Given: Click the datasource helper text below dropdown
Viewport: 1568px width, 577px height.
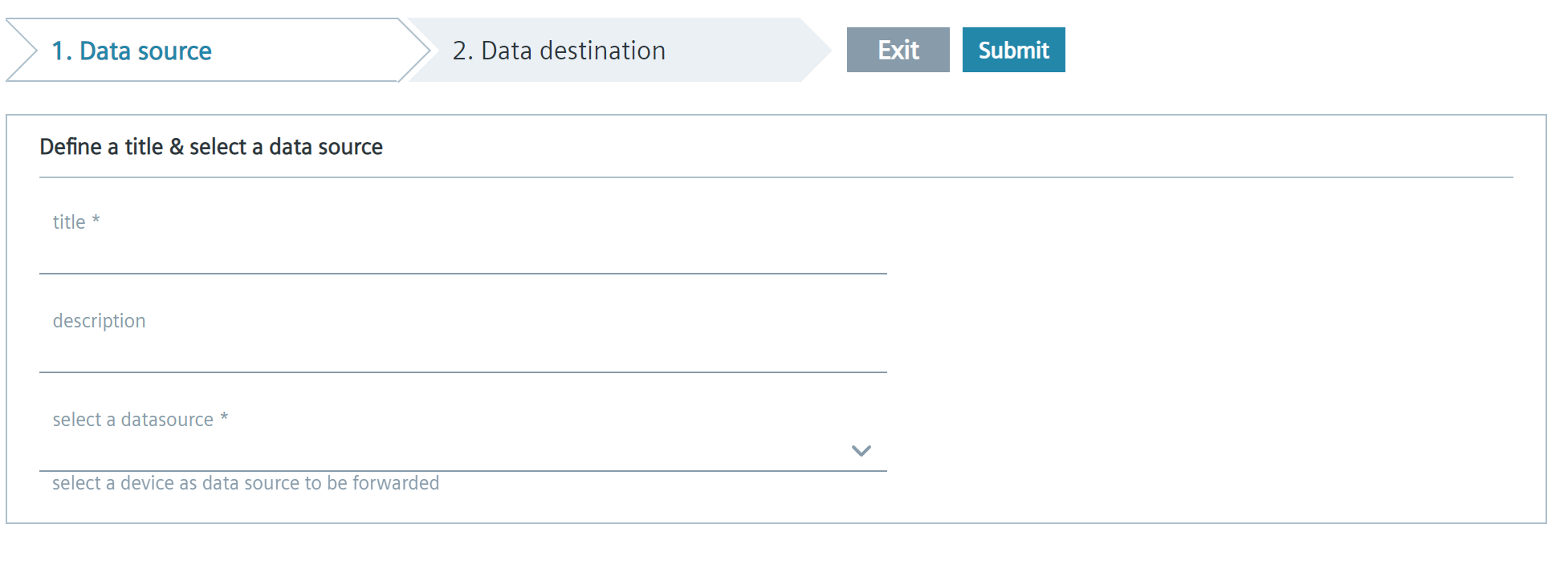Looking at the screenshot, I should tap(246, 483).
